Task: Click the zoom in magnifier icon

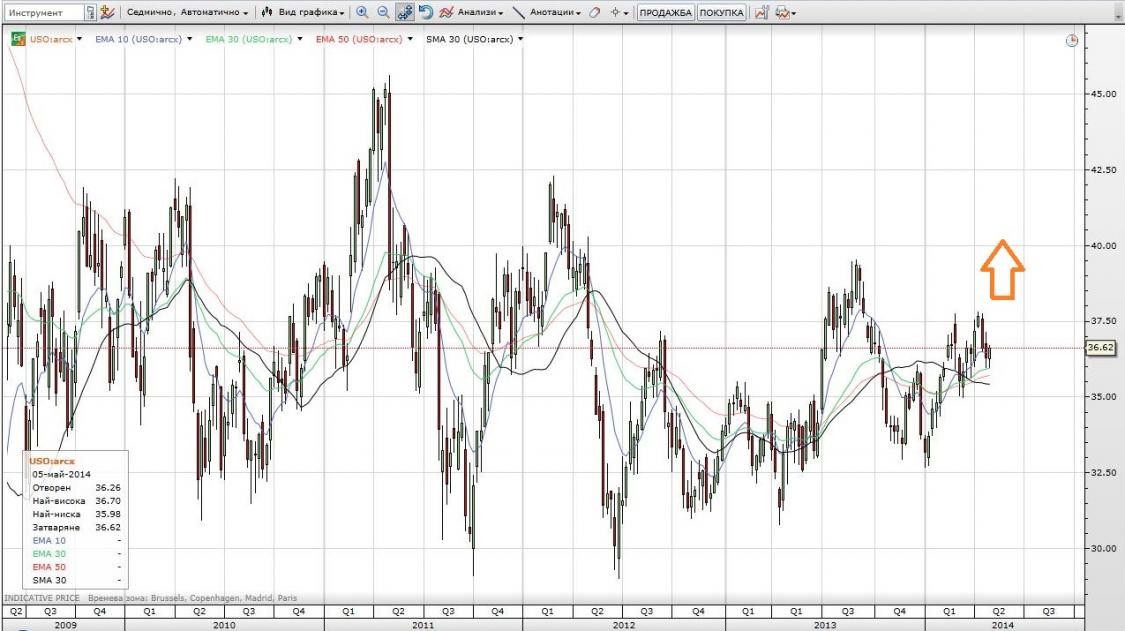Action: [x=362, y=12]
